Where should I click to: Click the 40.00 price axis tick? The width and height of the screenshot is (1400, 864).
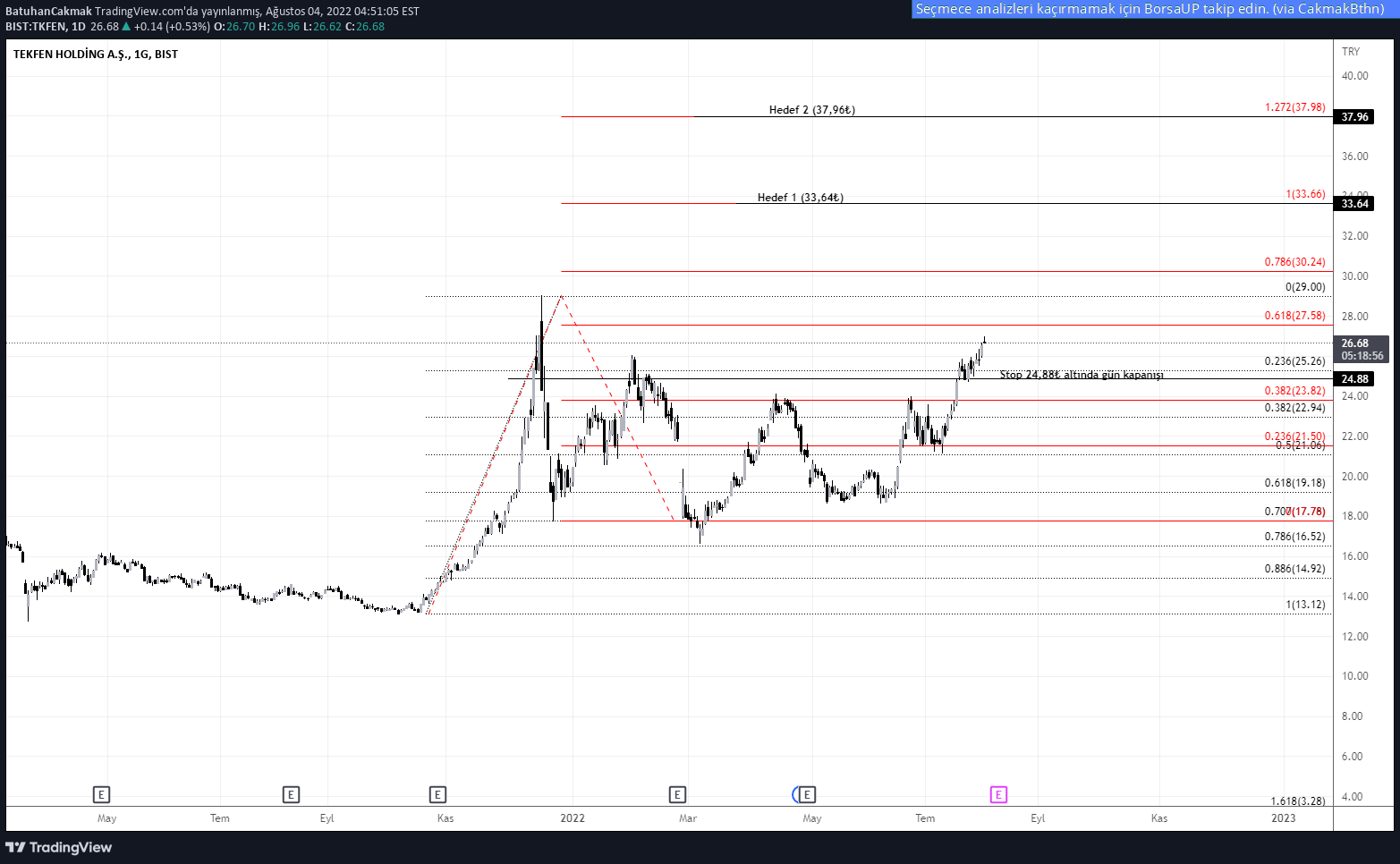1354,75
